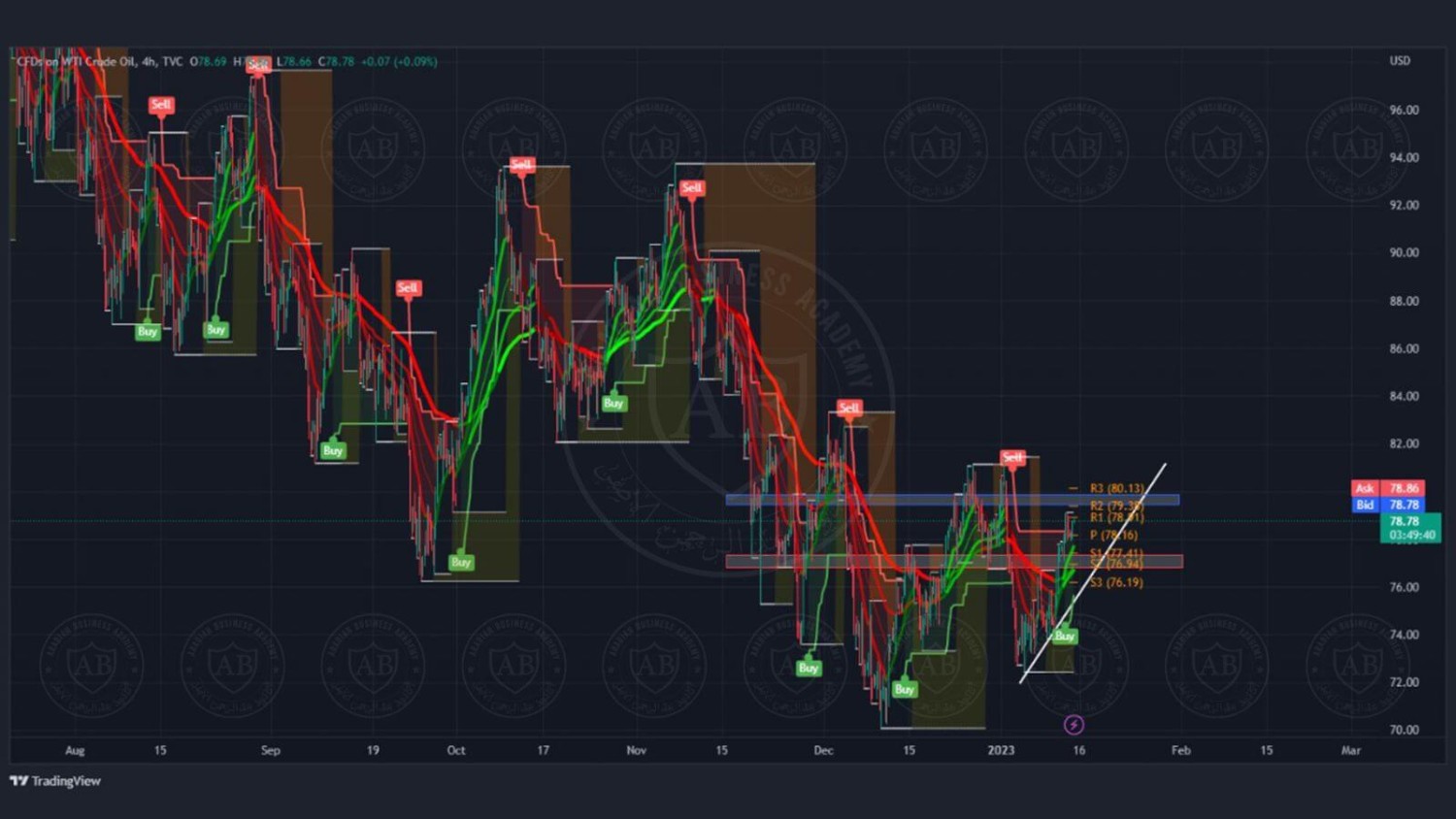Click the R3 (80.13) pivot label
Image resolution: width=1456 pixels, height=819 pixels.
coord(1116,488)
